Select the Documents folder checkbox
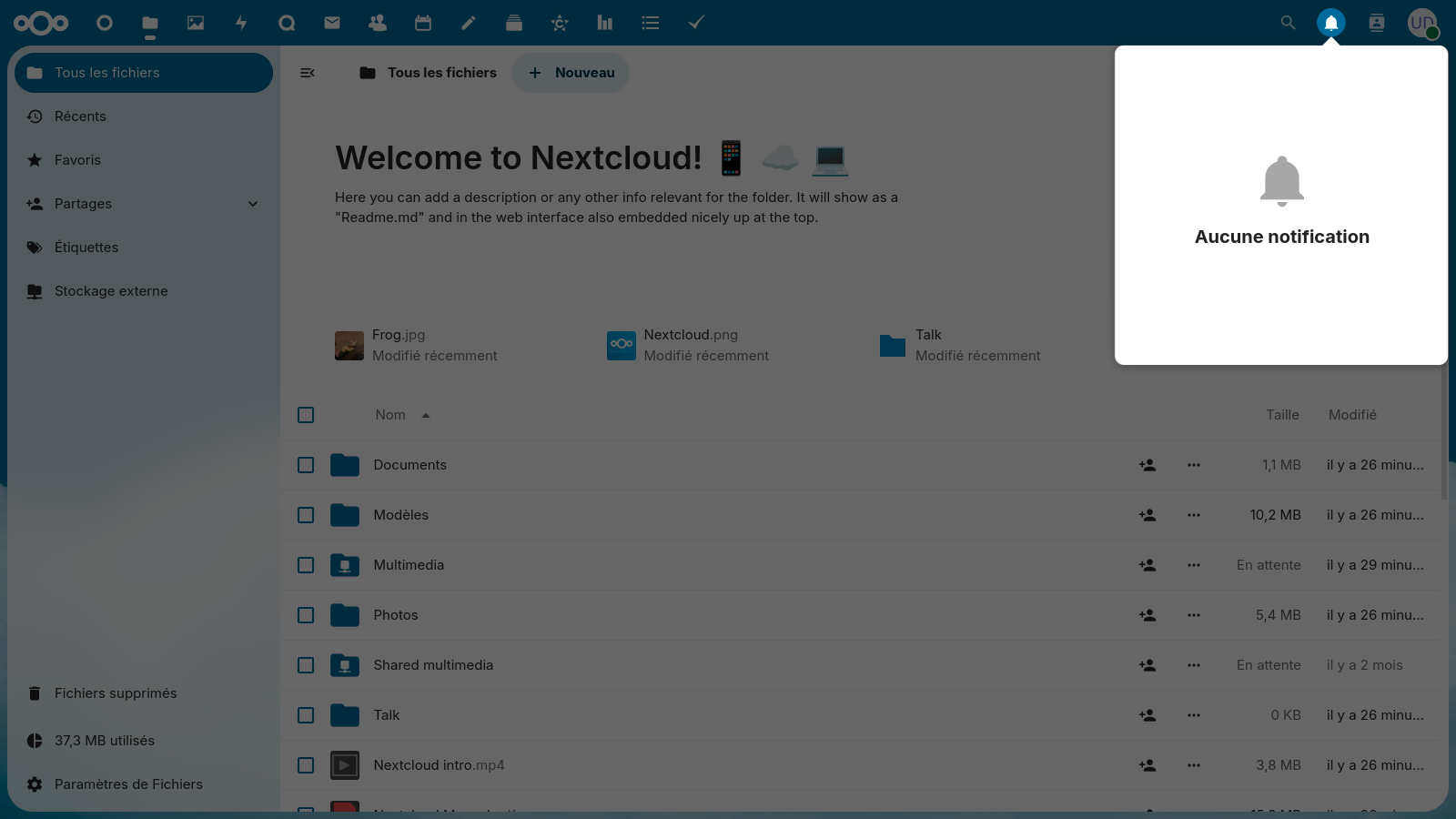The width and height of the screenshot is (1456, 819). coord(306,465)
